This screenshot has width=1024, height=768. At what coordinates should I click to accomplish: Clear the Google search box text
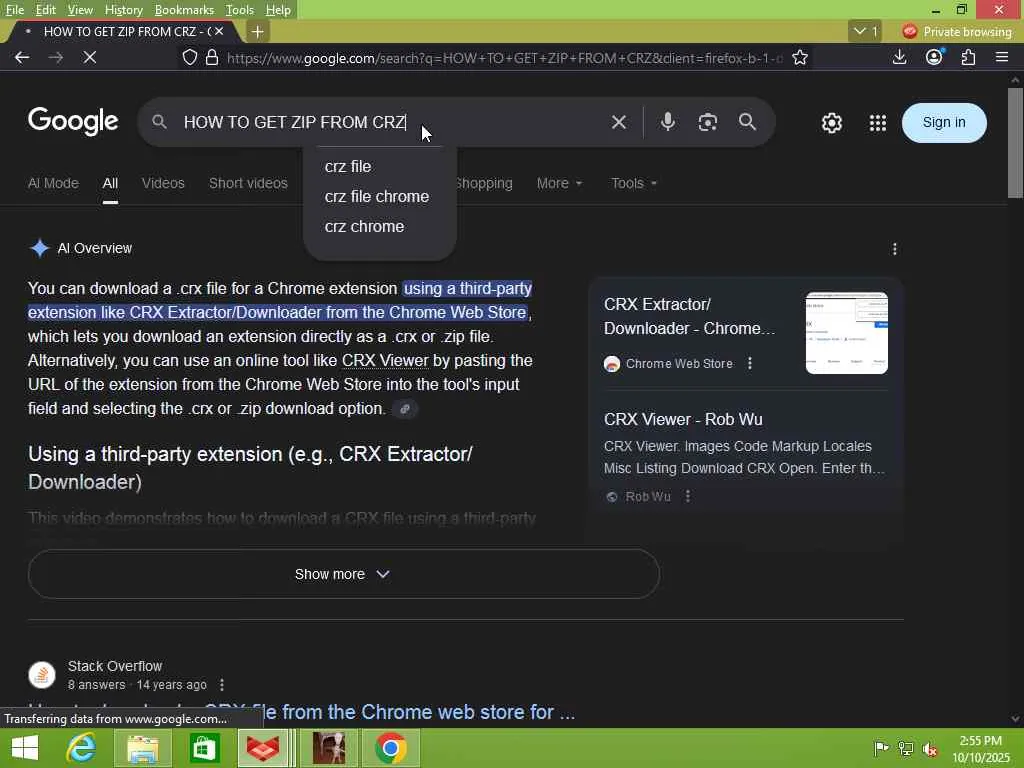pos(618,122)
